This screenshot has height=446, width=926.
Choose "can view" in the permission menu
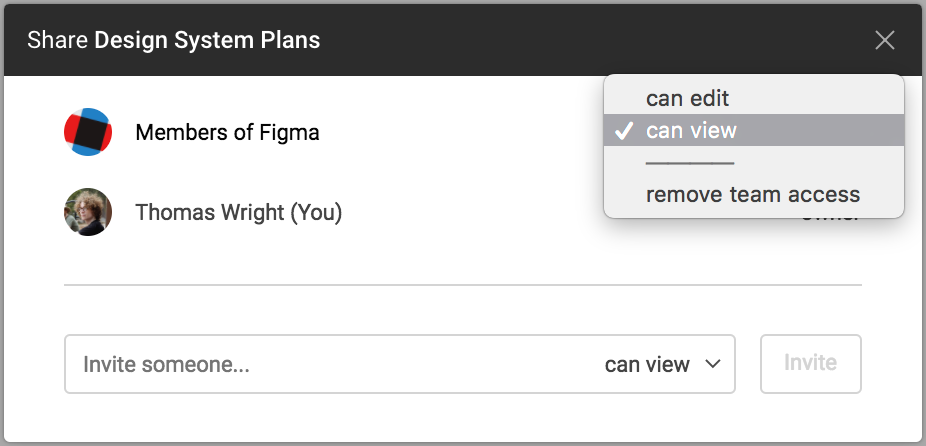pyautogui.click(x=692, y=130)
